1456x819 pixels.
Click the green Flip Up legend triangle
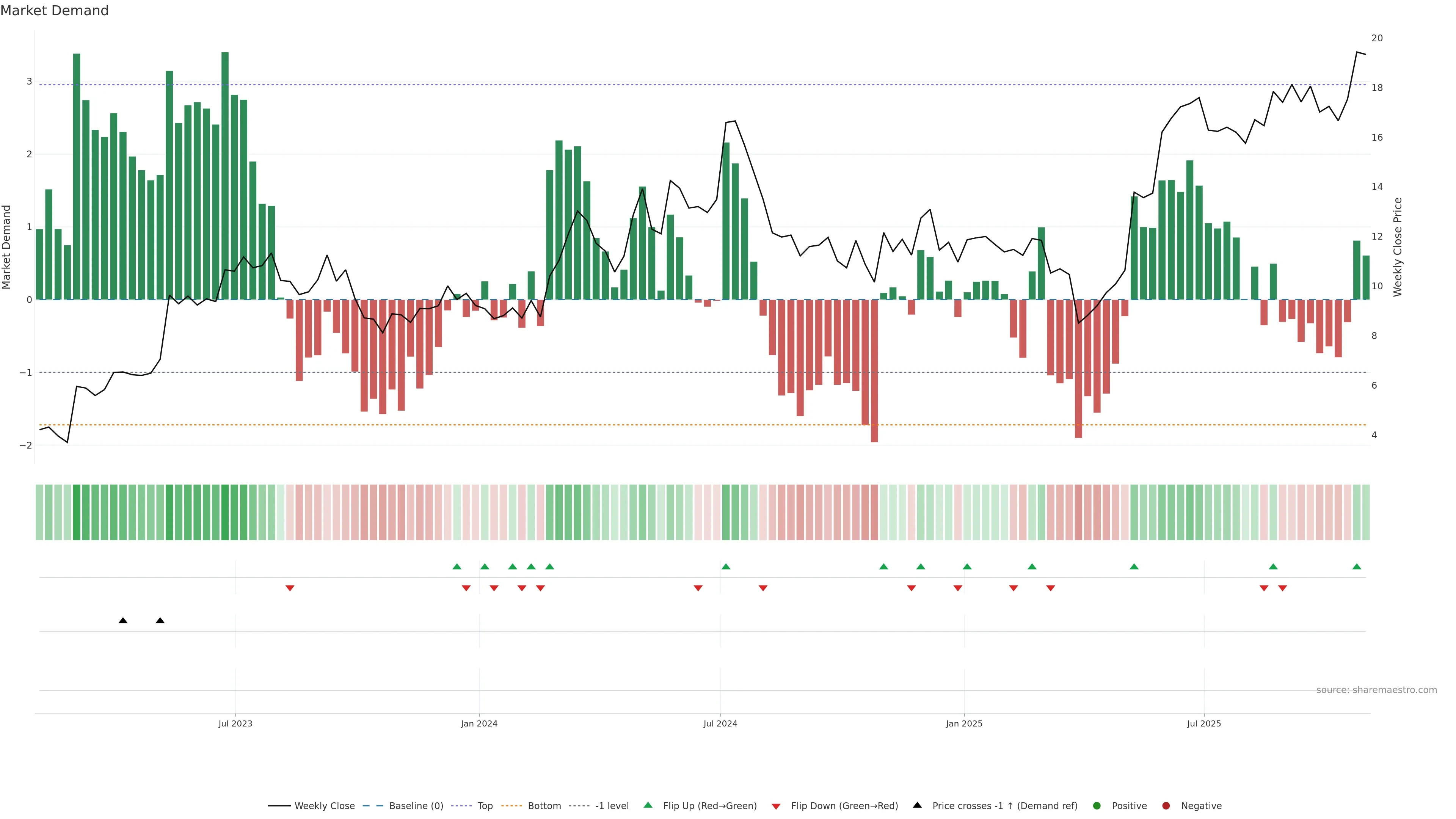coord(648,805)
